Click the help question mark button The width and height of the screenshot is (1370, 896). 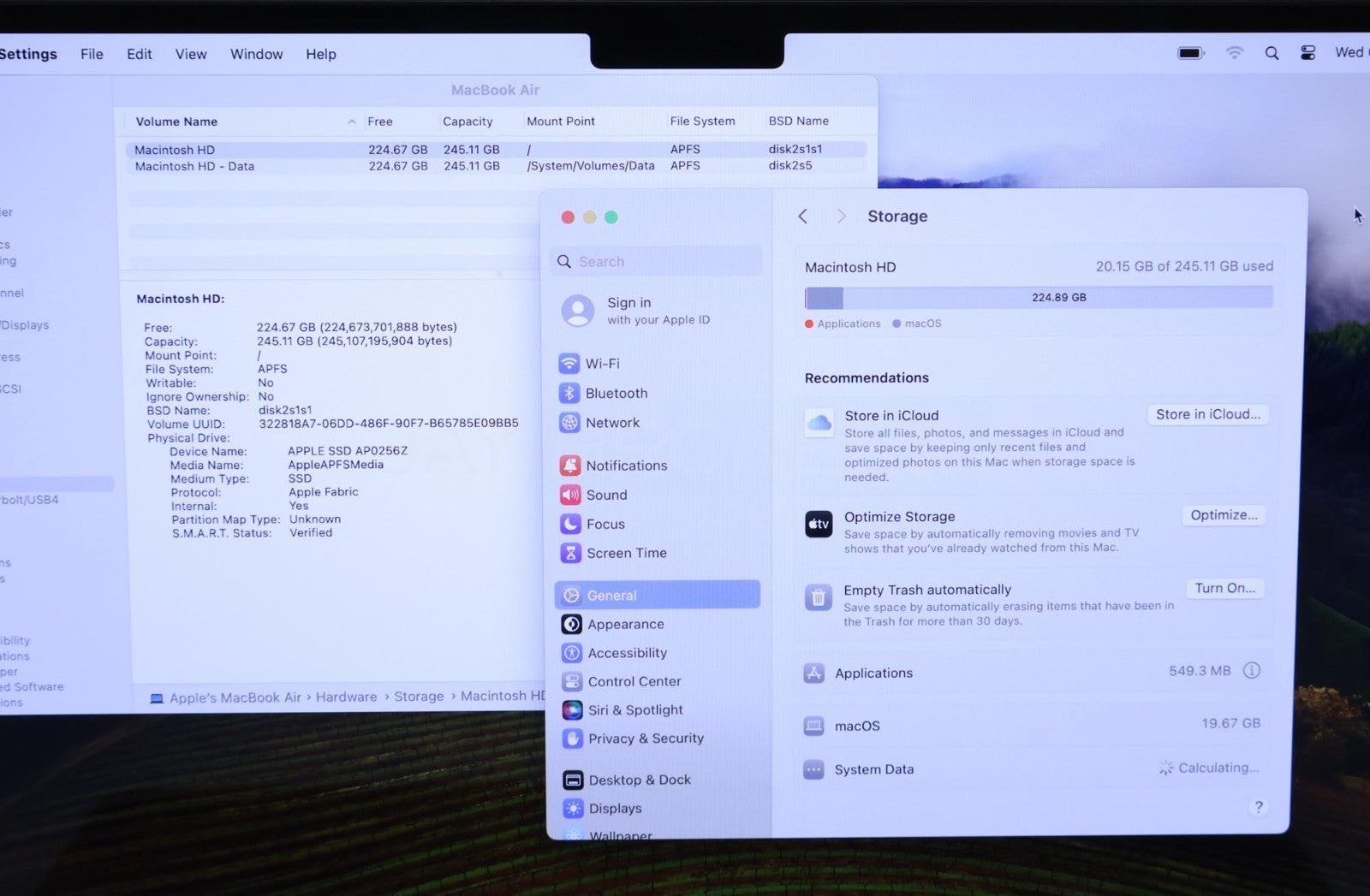point(1258,806)
